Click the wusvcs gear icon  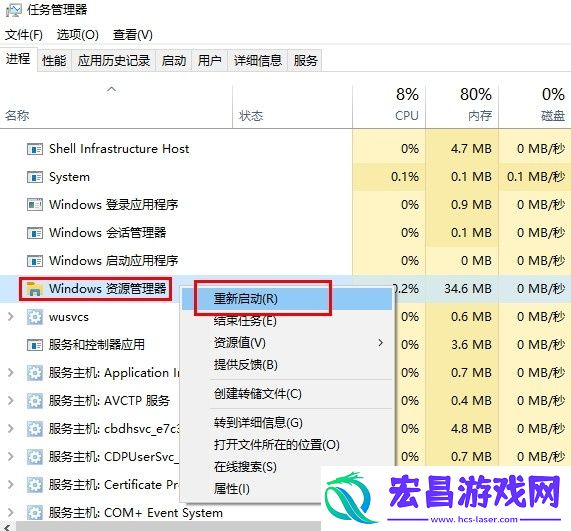tap(35, 317)
